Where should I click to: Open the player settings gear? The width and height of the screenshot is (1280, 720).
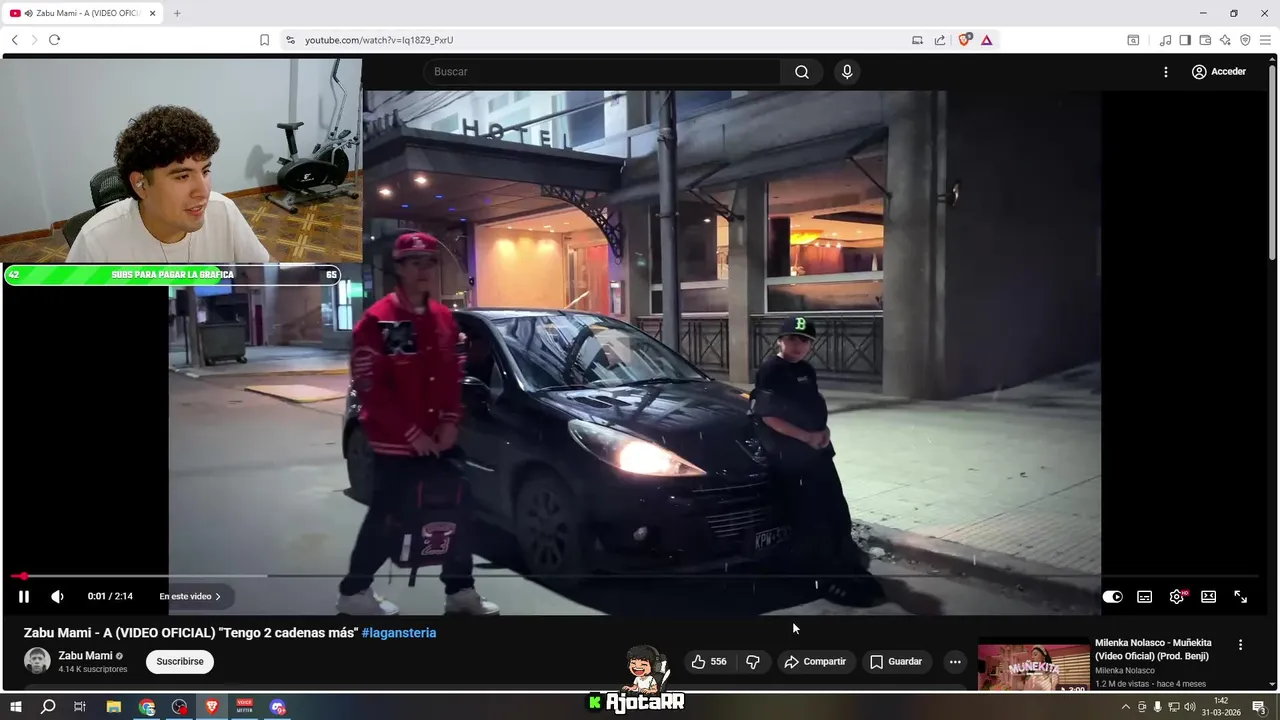pyautogui.click(x=1176, y=596)
